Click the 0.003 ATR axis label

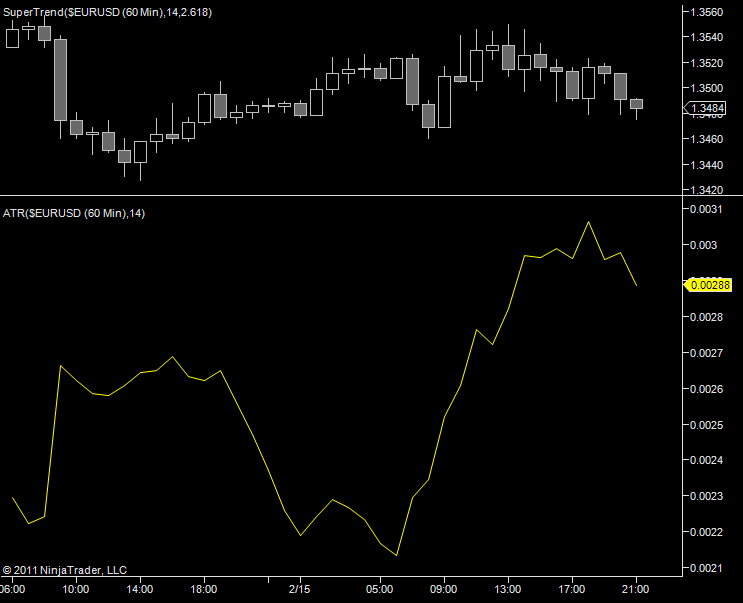(704, 245)
